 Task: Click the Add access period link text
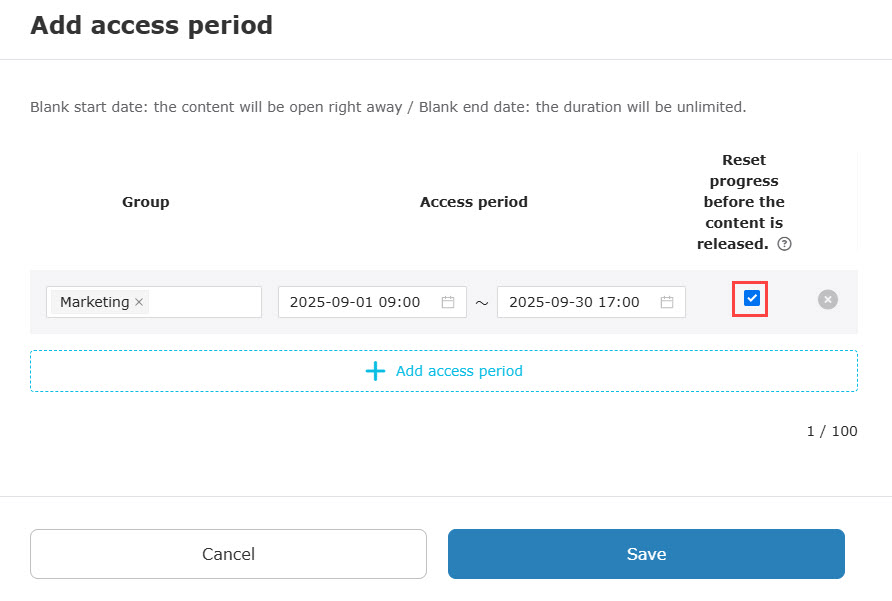[459, 371]
